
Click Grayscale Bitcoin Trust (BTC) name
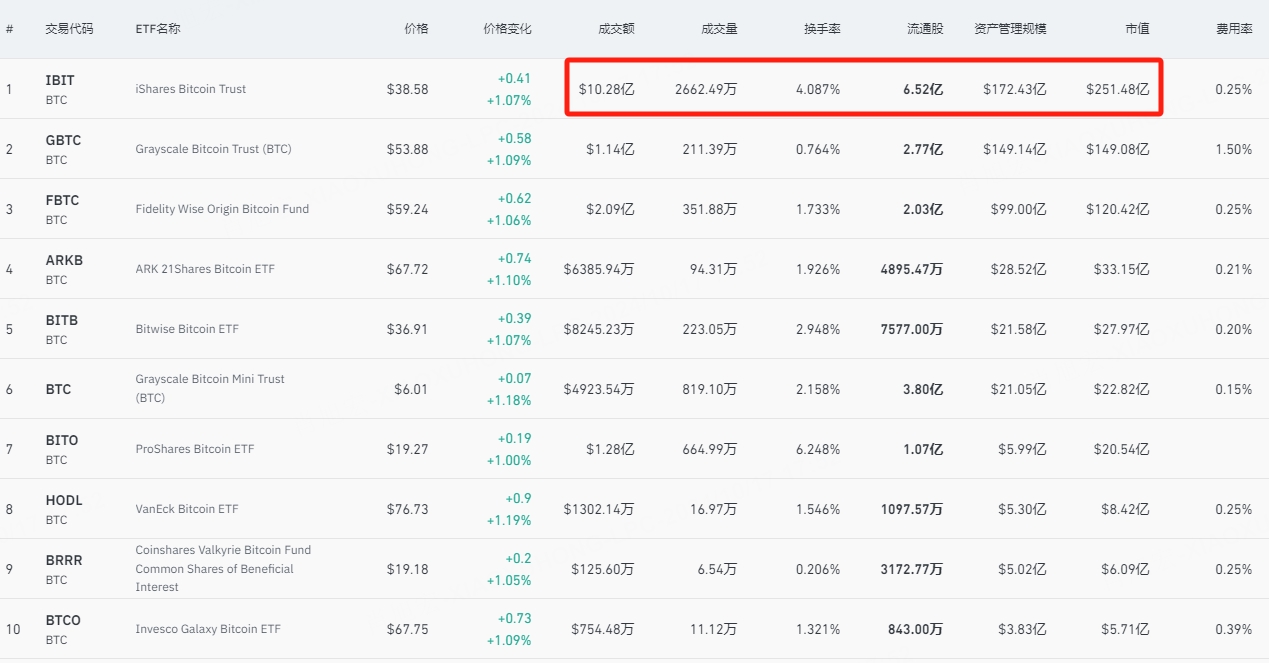(x=213, y=149)
